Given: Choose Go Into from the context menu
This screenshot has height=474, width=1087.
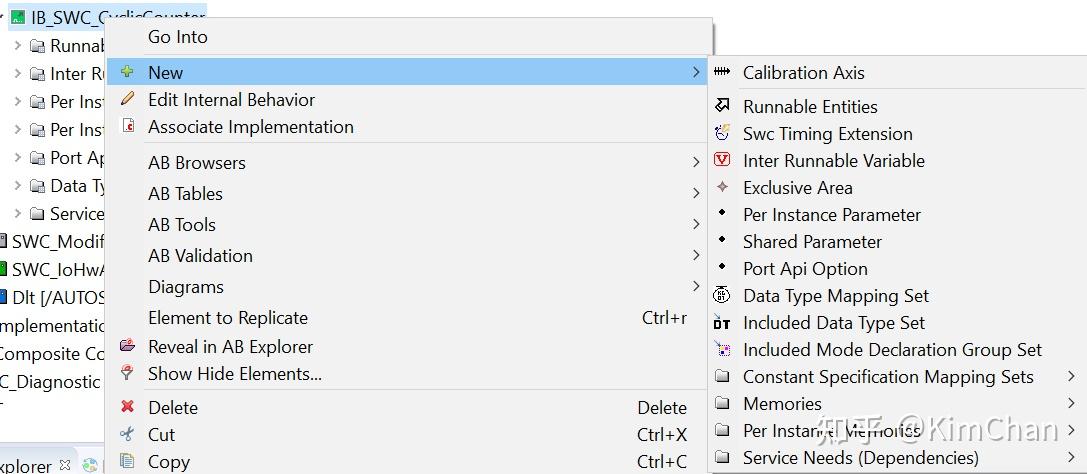Looking at the screenshot, I should (x=178, y=37).
